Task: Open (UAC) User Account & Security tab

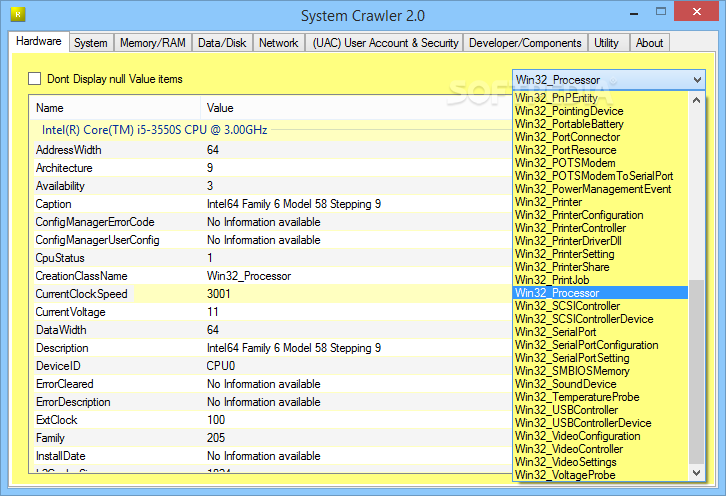Action: 385,43
